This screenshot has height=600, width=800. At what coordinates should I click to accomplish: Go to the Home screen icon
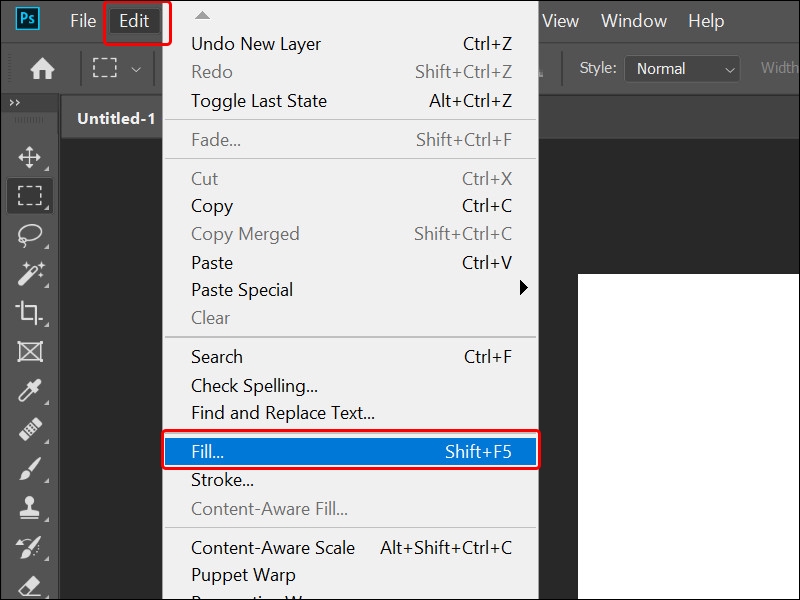[42, 68]
